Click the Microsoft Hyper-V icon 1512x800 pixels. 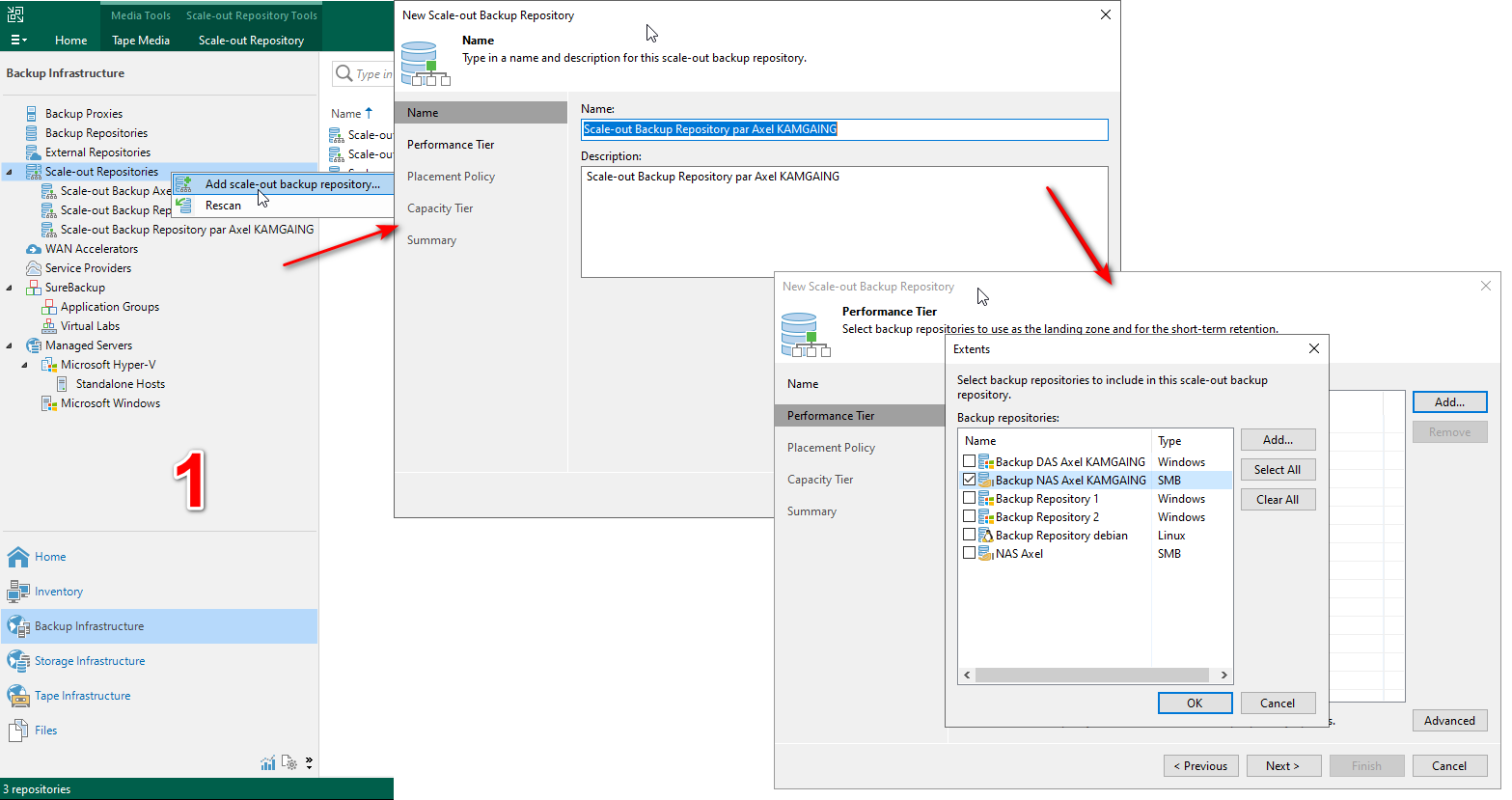click(x=49, y=365)
